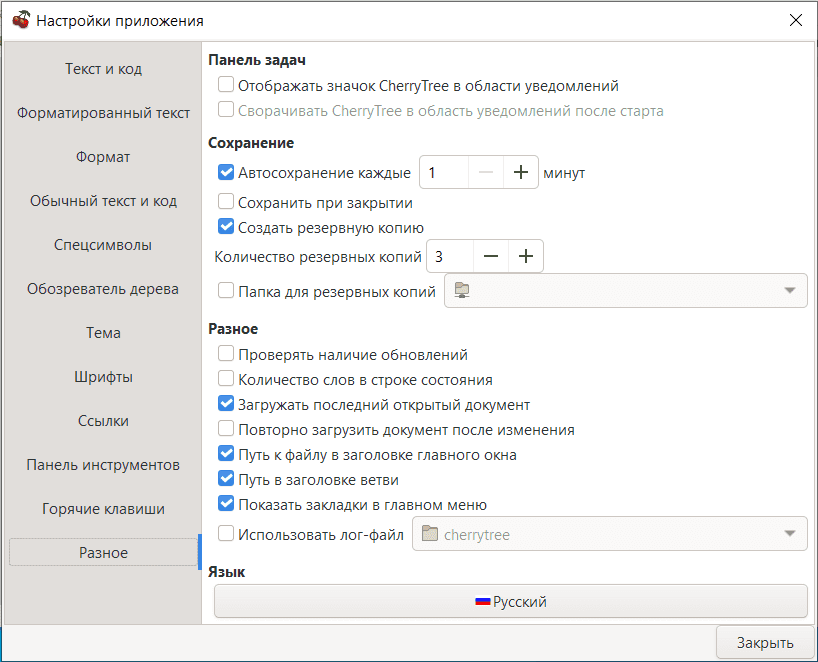The image size is (818, 662).
Task: Disable "Создать резервную копию" checkbox
Action: point(226,227)
